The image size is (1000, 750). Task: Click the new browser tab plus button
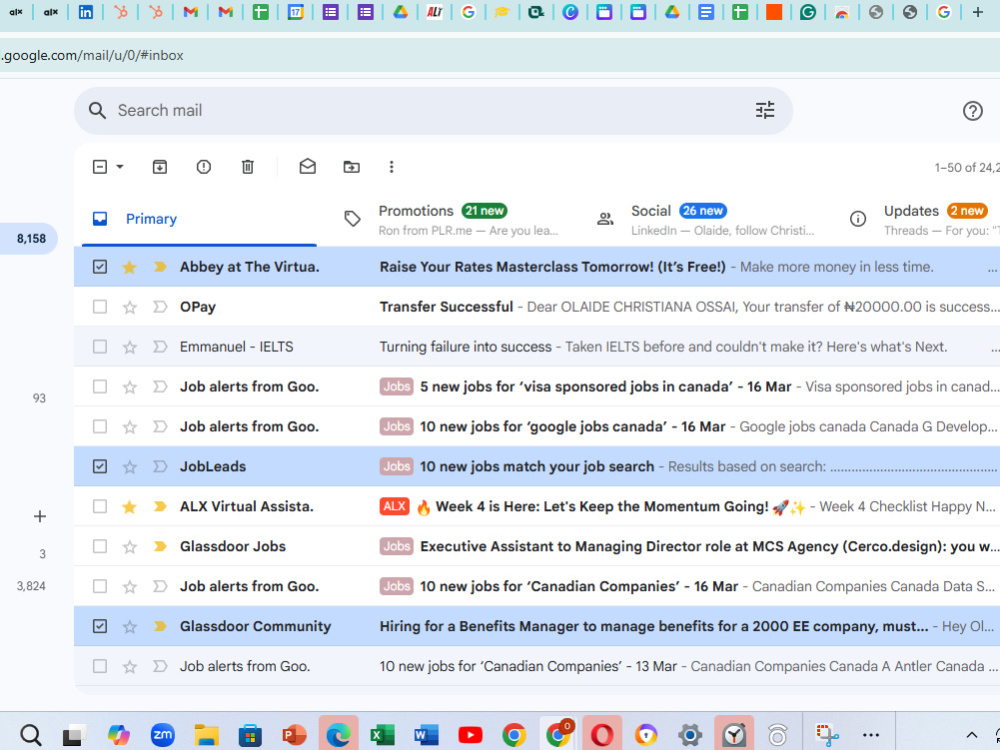977,12
